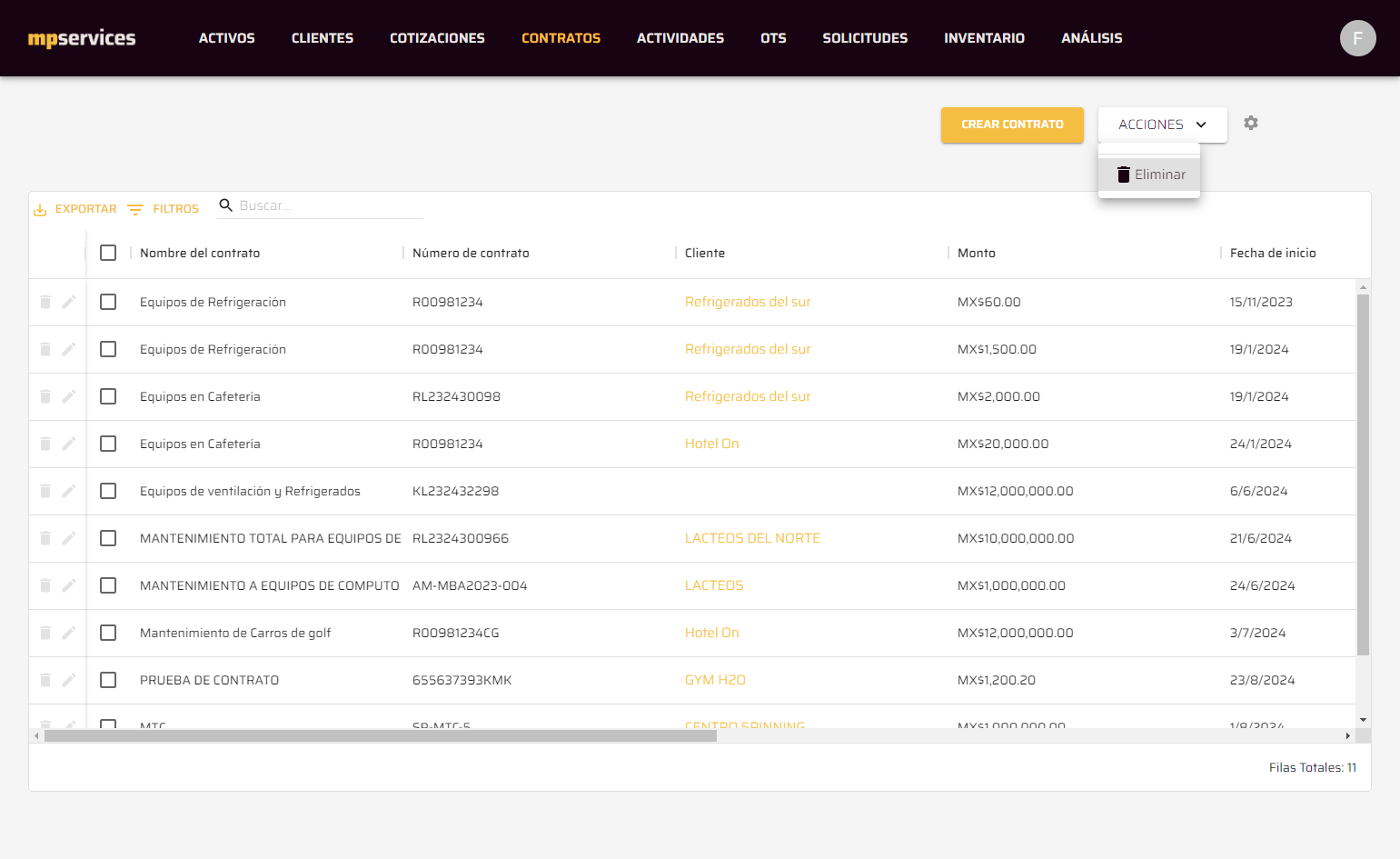This screenshot has width=1400, height=859.
Task: Sort by Nombre del contrato column
Action: (x=200, y=253)
